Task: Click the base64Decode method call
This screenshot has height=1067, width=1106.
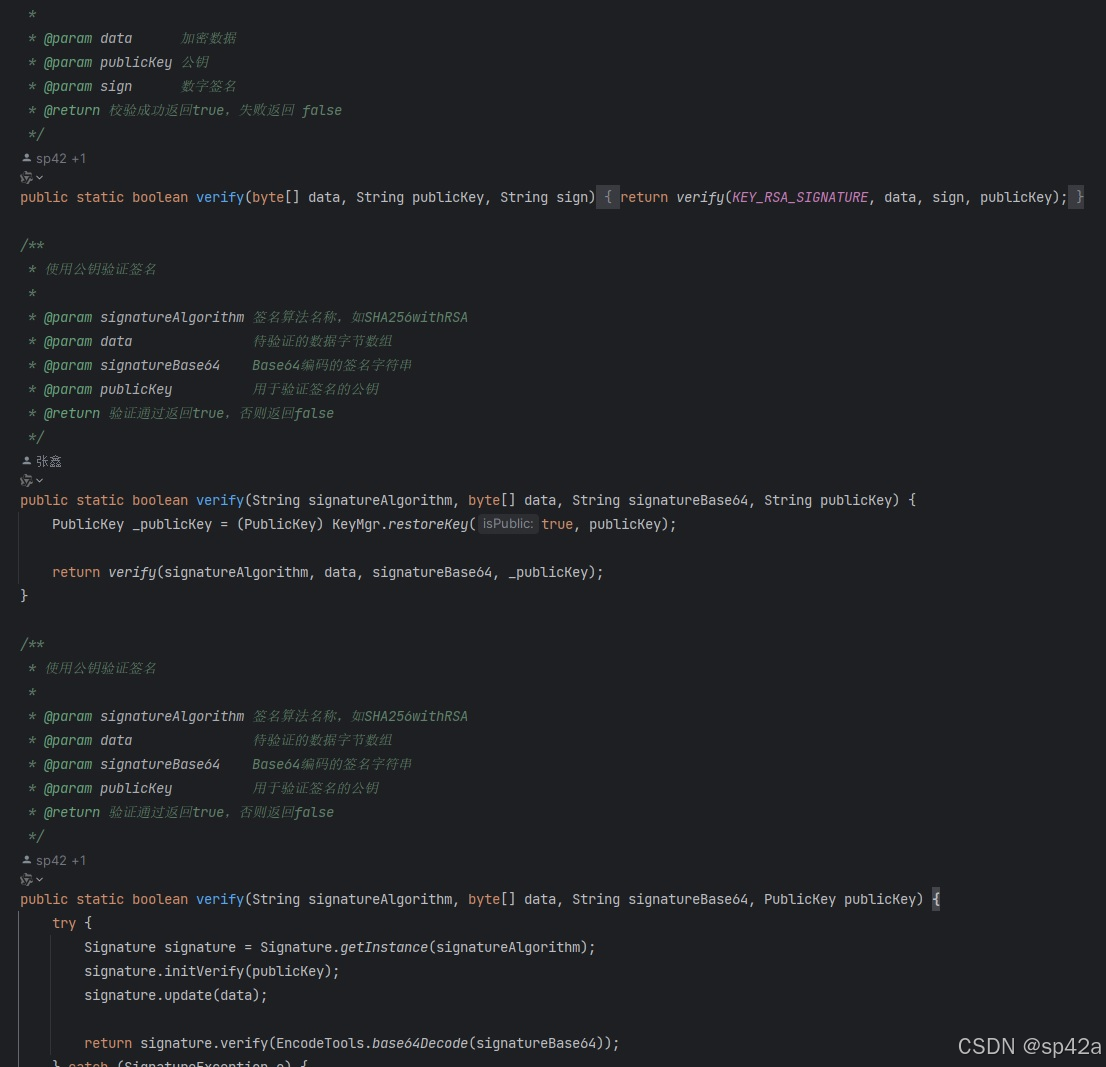Action: click(420, 1044)
